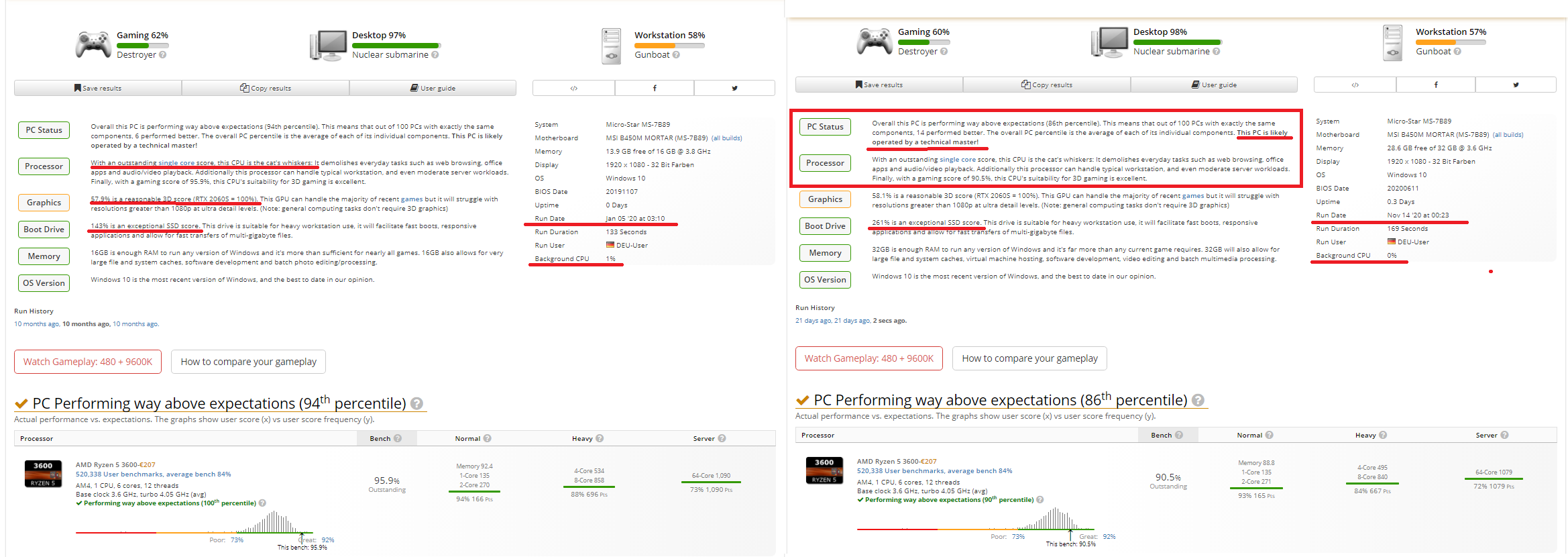The height and width of the screenshot is (557, 1568).
Task: Click help icon beside Server column, right report
Action: click(1504, 435)
